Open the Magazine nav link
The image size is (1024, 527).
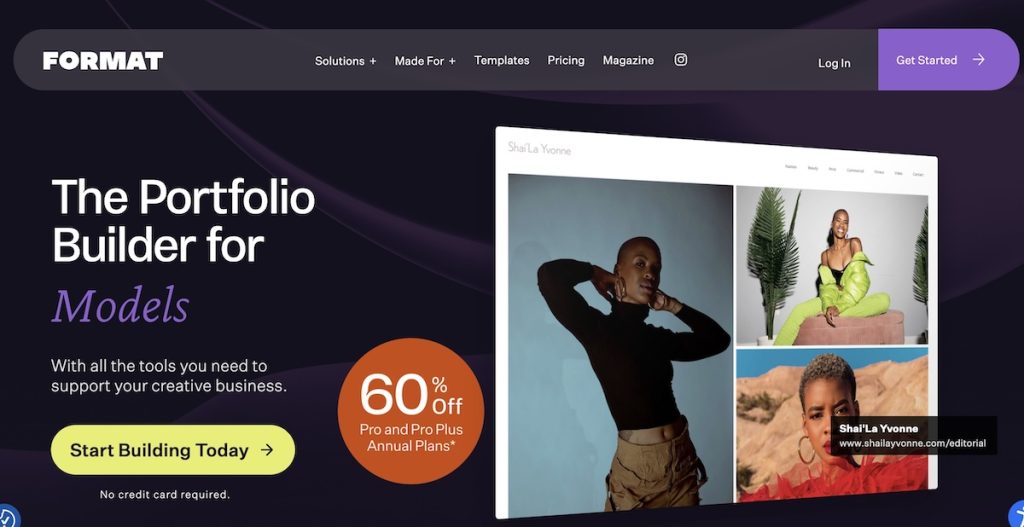pyautogui.click(x=628, y=60)
